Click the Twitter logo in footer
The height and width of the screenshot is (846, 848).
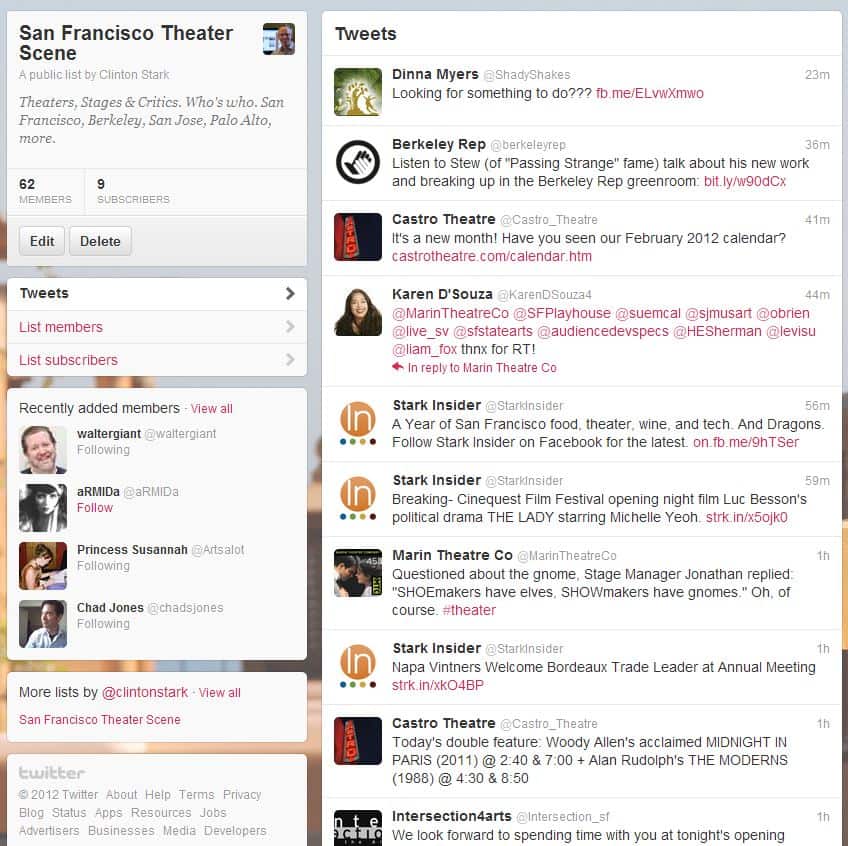pyautogui.click(x=52, y=773)
